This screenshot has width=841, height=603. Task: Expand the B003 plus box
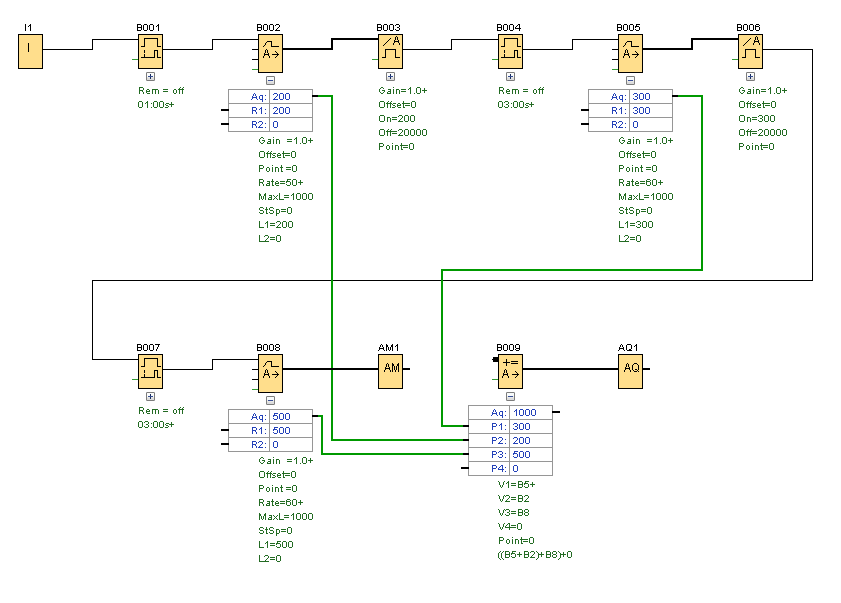391,77
